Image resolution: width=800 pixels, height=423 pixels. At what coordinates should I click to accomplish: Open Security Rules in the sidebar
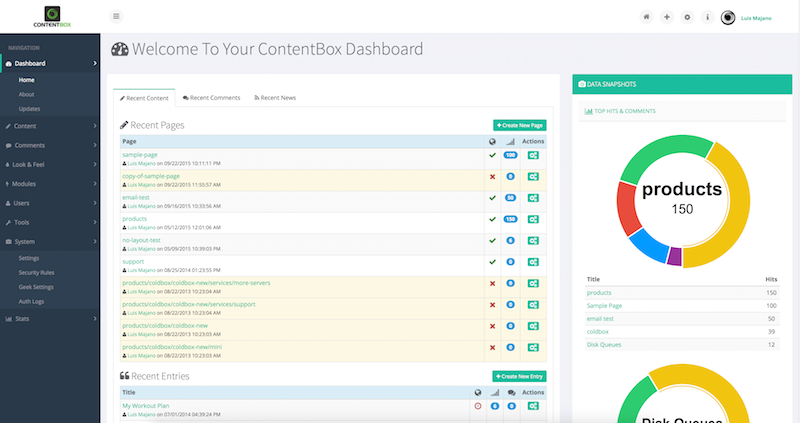pos(39,272)
